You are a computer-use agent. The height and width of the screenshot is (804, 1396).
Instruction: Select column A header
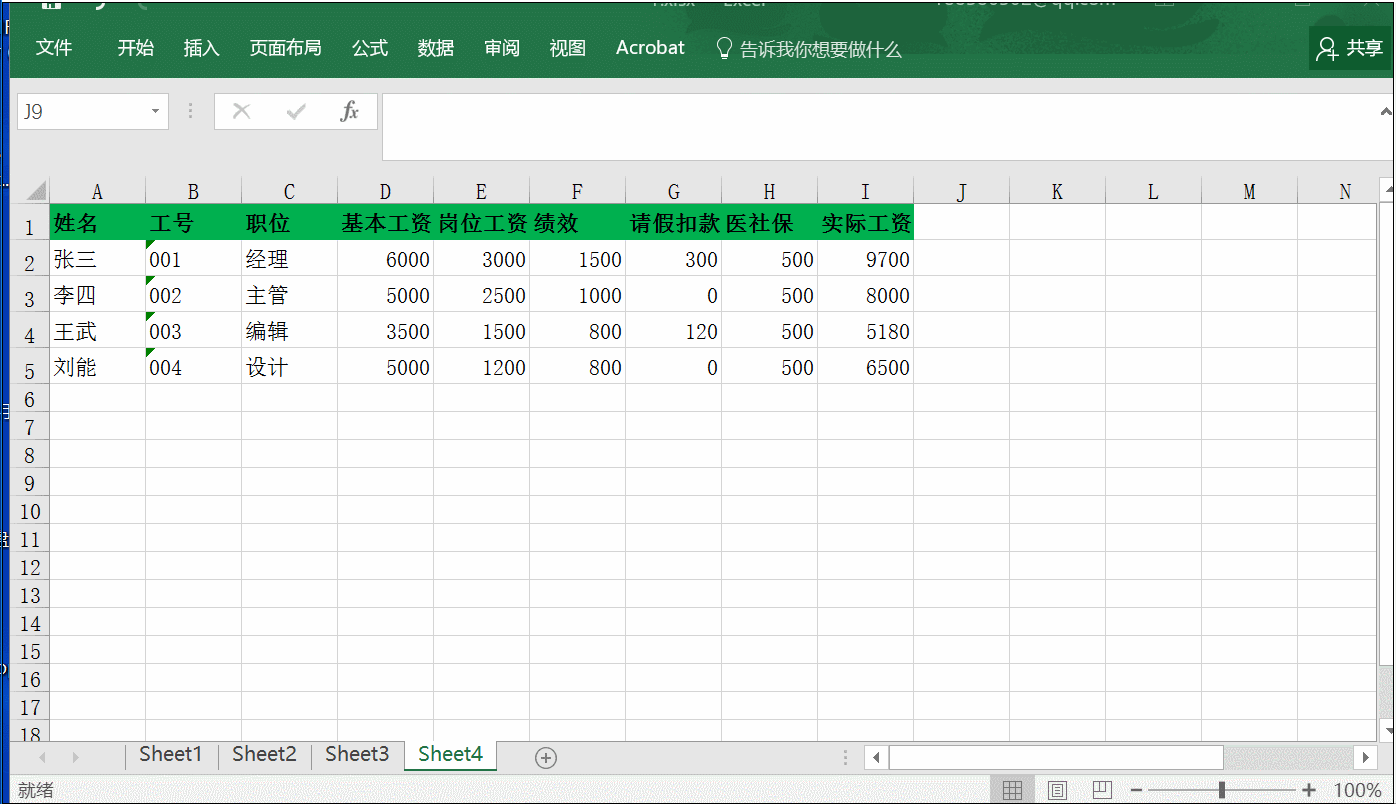coord(97,191)
